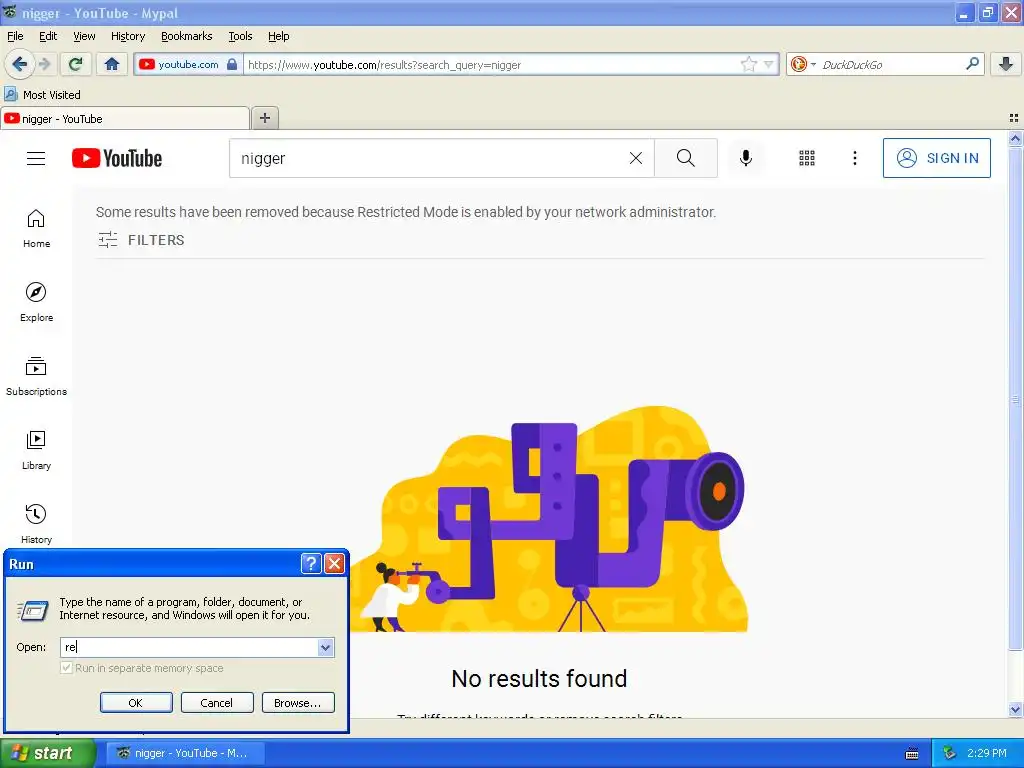This screenshot has height=768, width=1024.
Task: Close the Run dialog
Action: coord(334,564)
